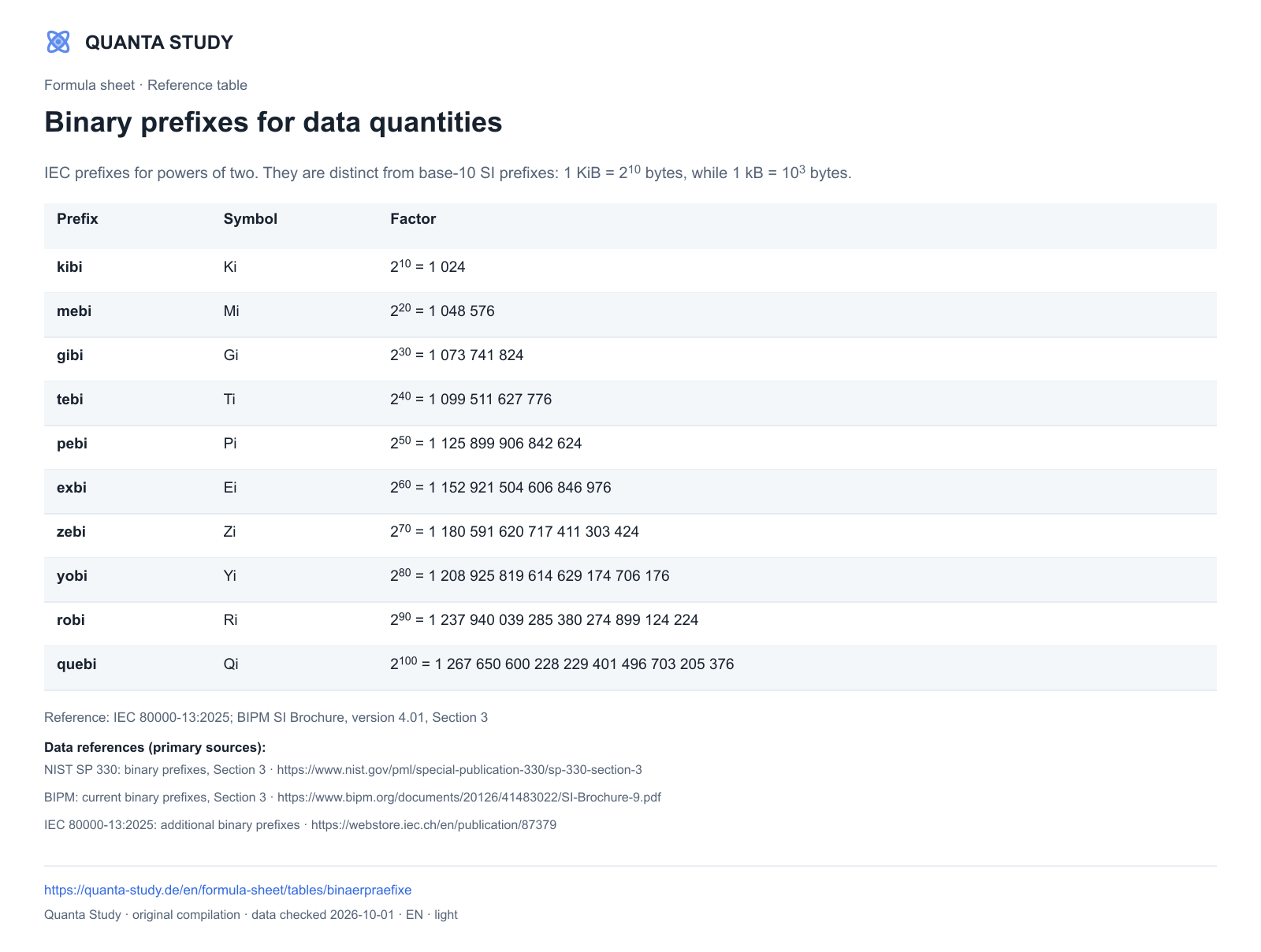Screen dimensions: 1261x952
Task: Click the factor value 1 073 741 824
Action: pos(476,355)
